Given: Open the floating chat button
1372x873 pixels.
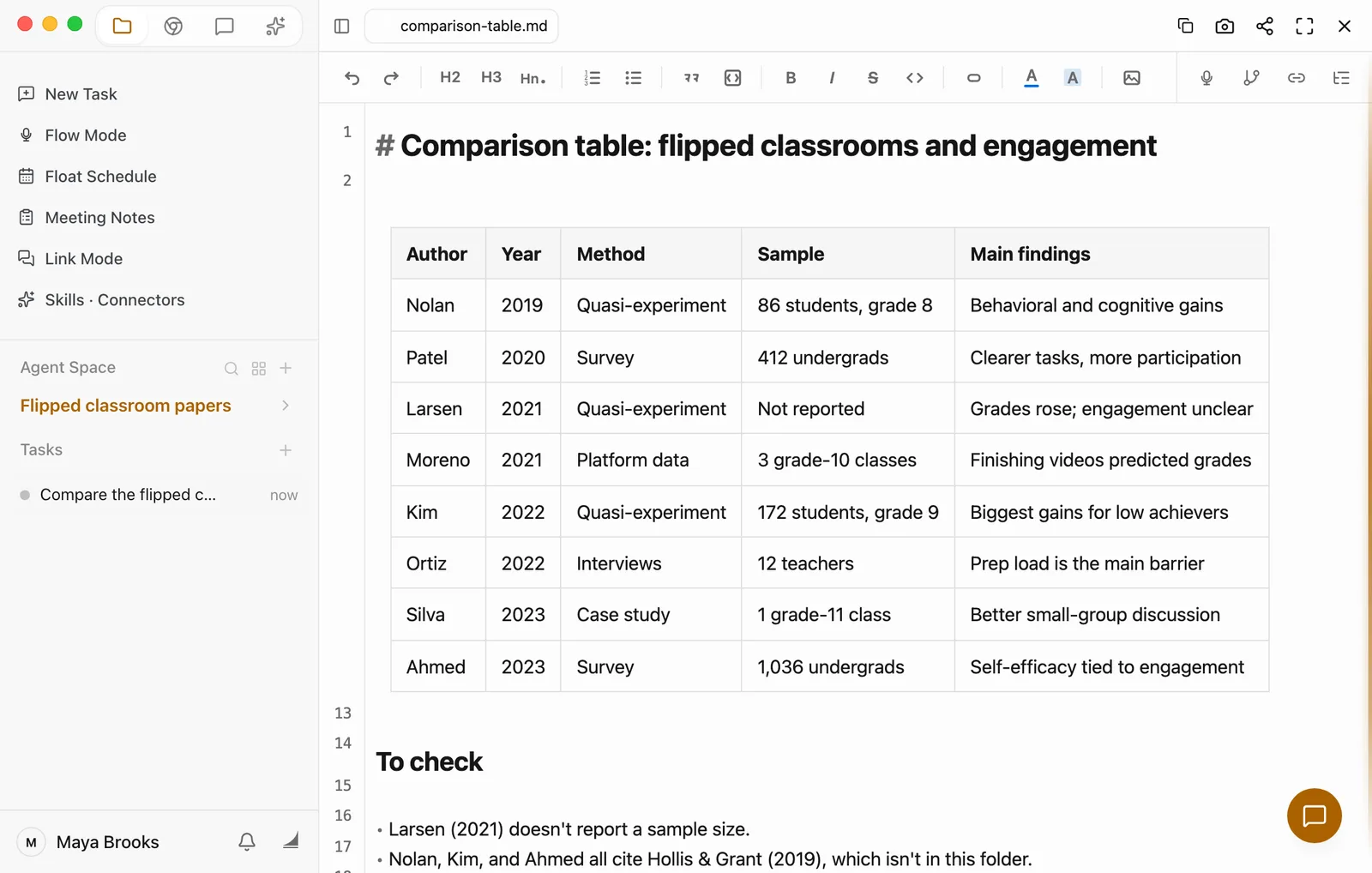Looking at the screenshot, I should (x=1315, y=816).
